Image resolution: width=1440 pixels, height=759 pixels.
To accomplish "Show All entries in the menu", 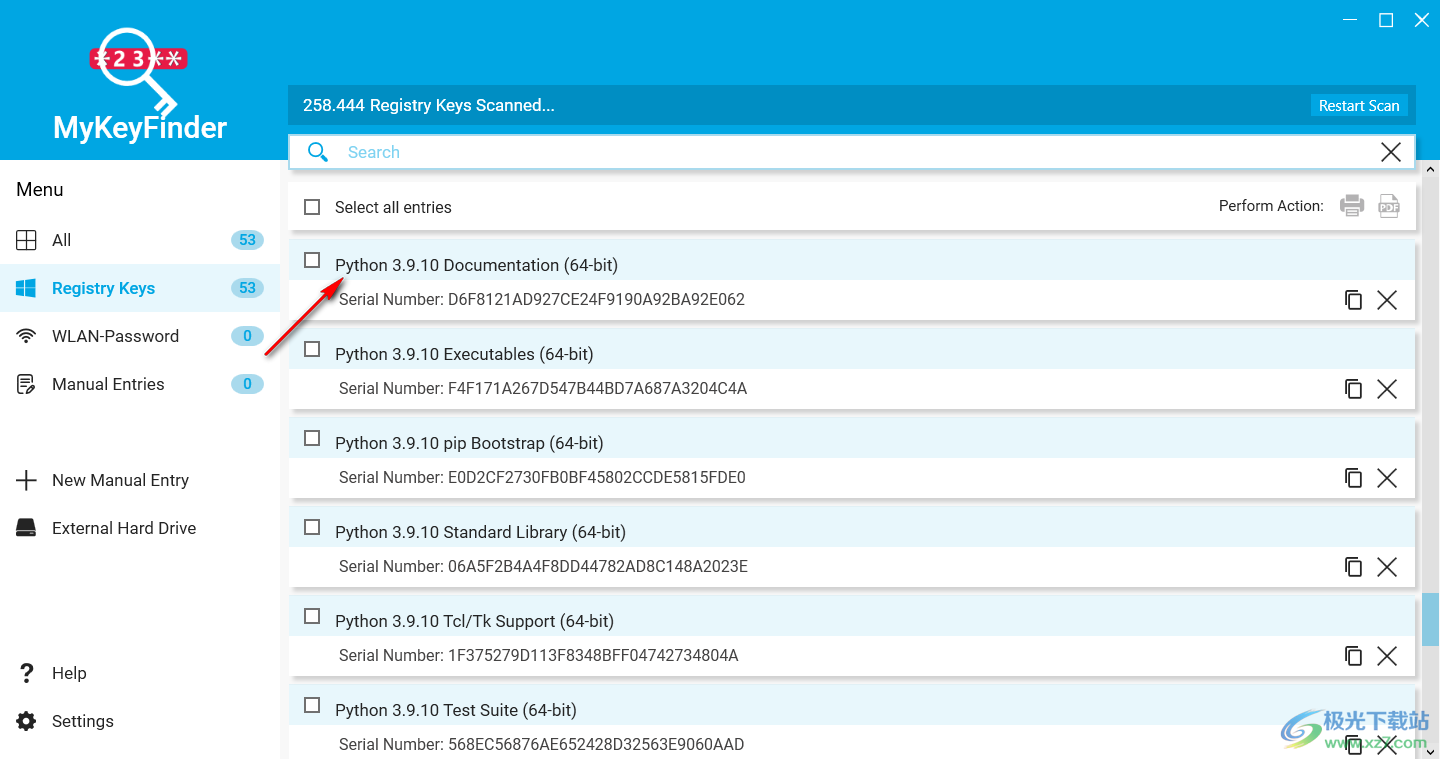I will point(140,240).
